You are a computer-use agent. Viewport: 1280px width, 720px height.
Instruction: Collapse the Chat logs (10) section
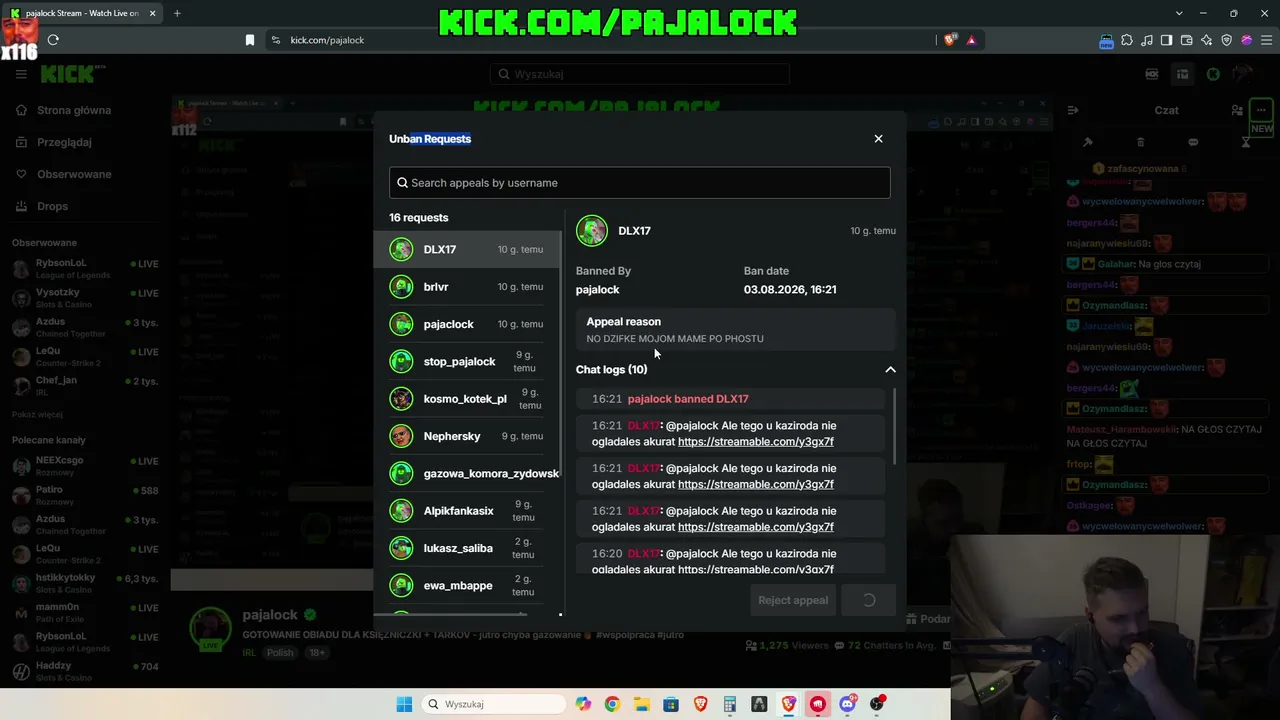(890, 370)
